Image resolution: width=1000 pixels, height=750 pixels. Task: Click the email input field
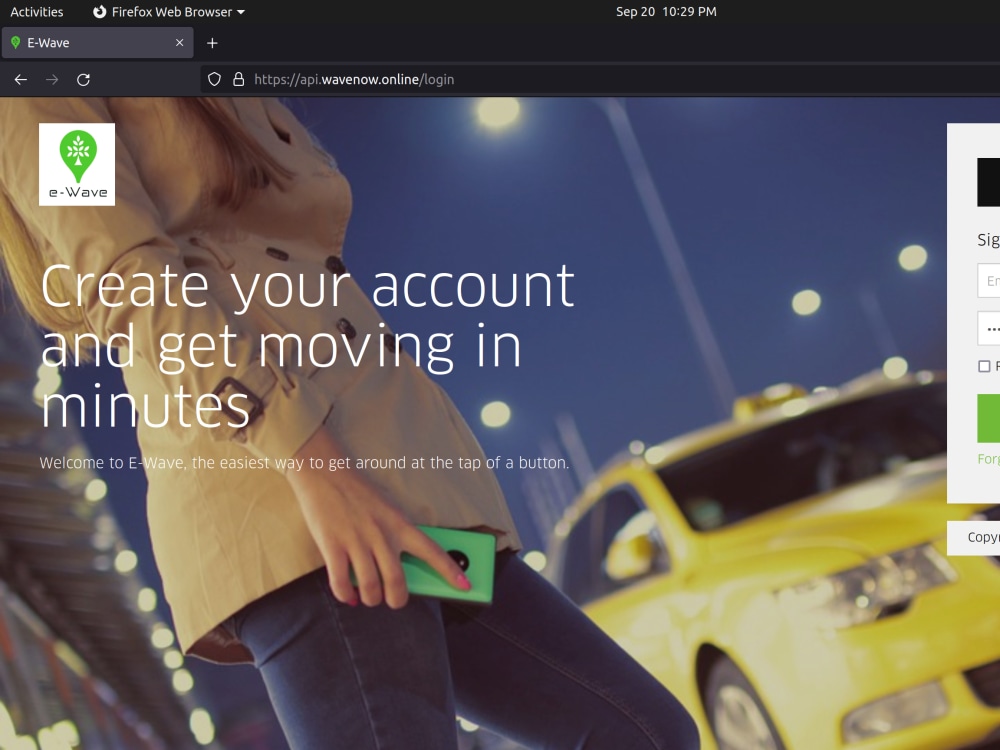click(x=989, y=281)
